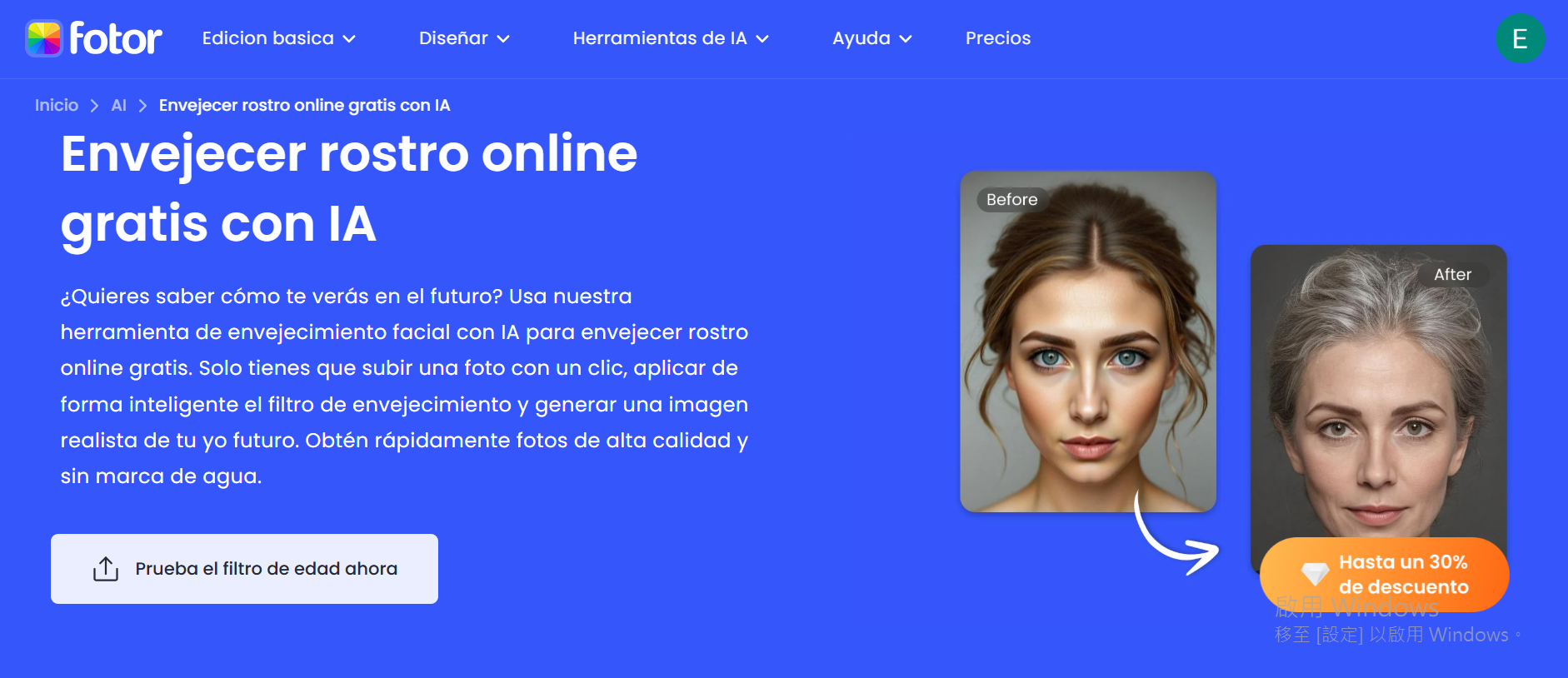
Task: Expand the Diseñar dropdown arrow
Action: [x=503, y=39]
